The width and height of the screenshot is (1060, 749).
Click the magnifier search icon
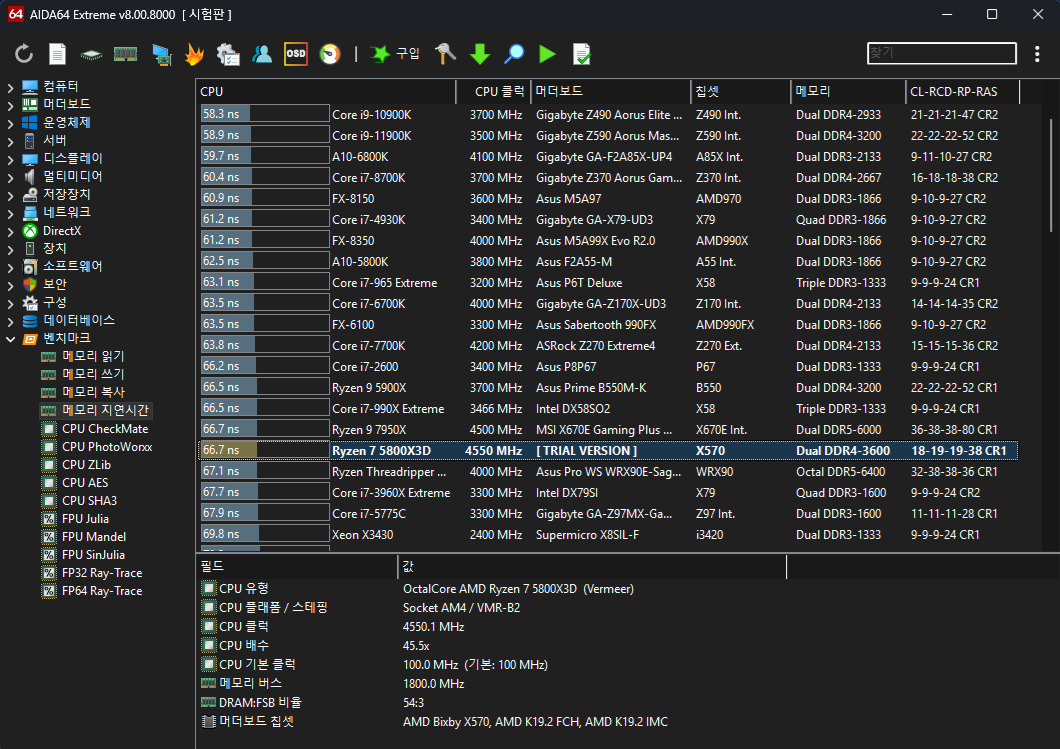coord(514,54)
